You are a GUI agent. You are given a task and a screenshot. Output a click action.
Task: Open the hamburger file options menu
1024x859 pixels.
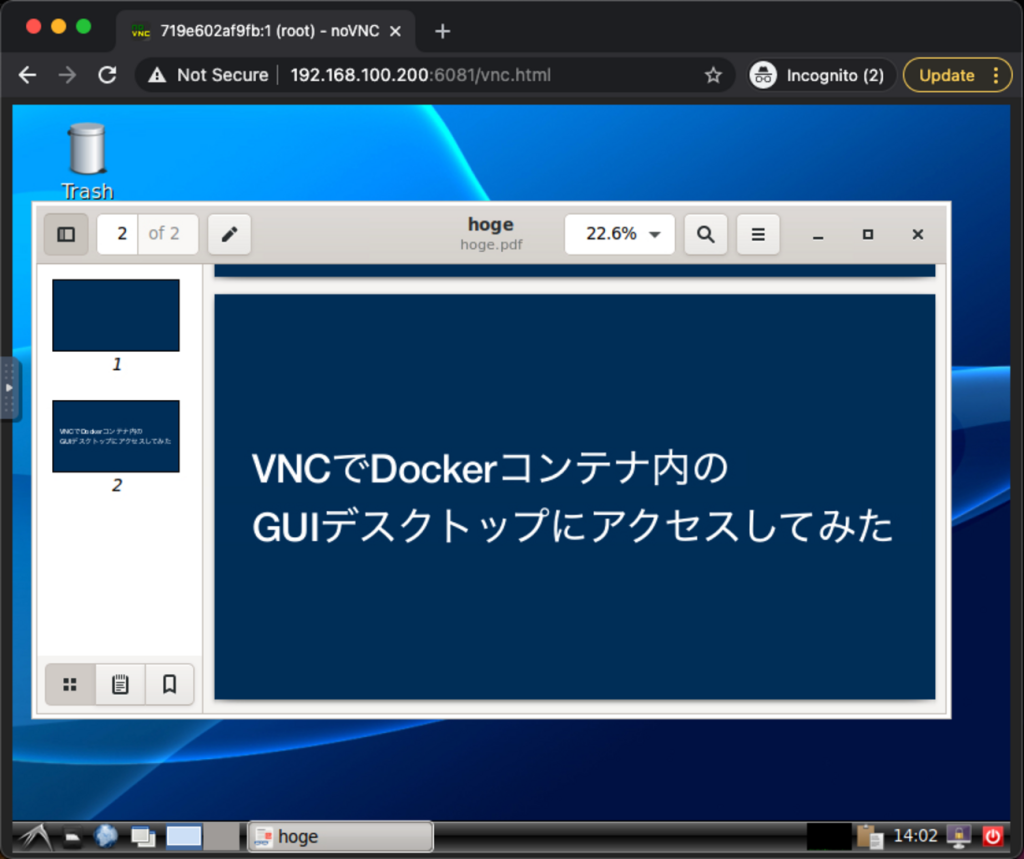pyautogui.click(x=758, y=234)
